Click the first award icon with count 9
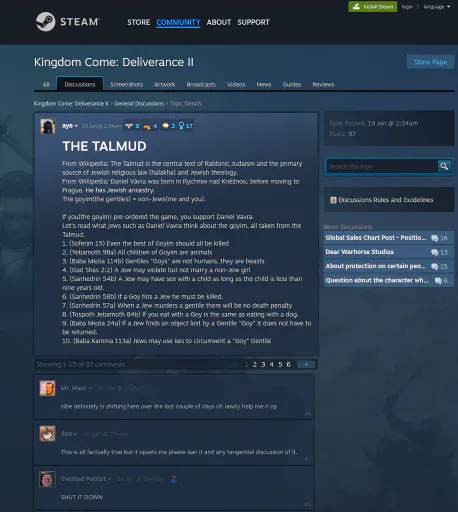 pyautogui.click(x=128, y=126)
